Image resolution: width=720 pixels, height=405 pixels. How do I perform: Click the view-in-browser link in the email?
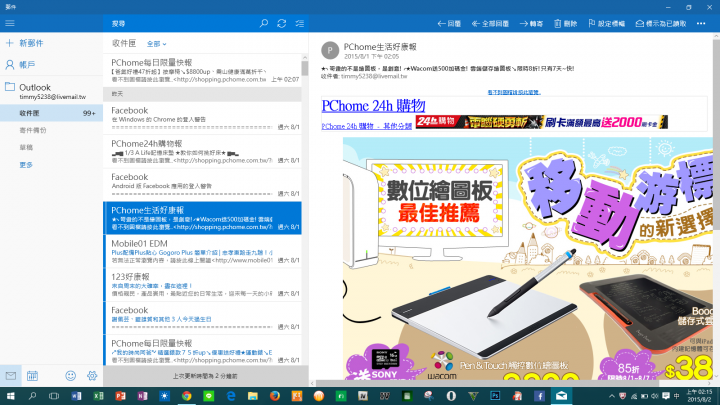514,92
